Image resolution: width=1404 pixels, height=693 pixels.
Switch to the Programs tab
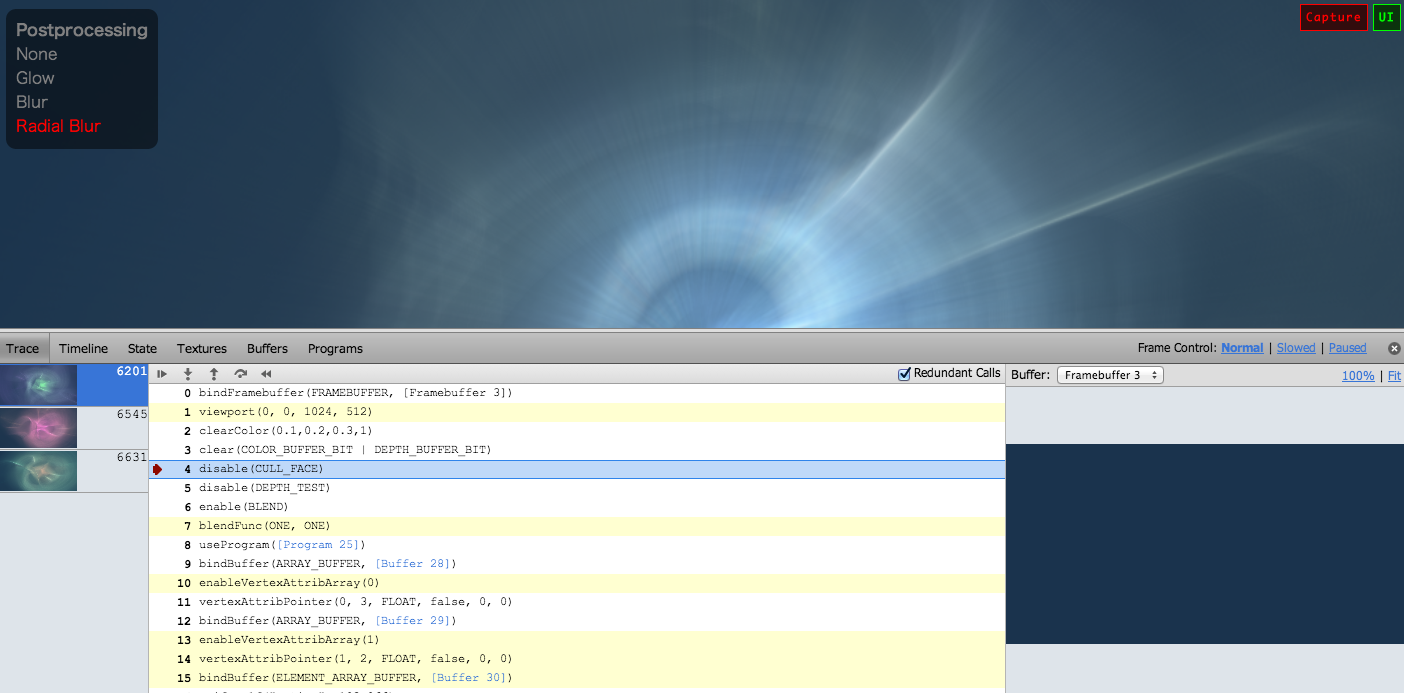(x=335, y=348)
